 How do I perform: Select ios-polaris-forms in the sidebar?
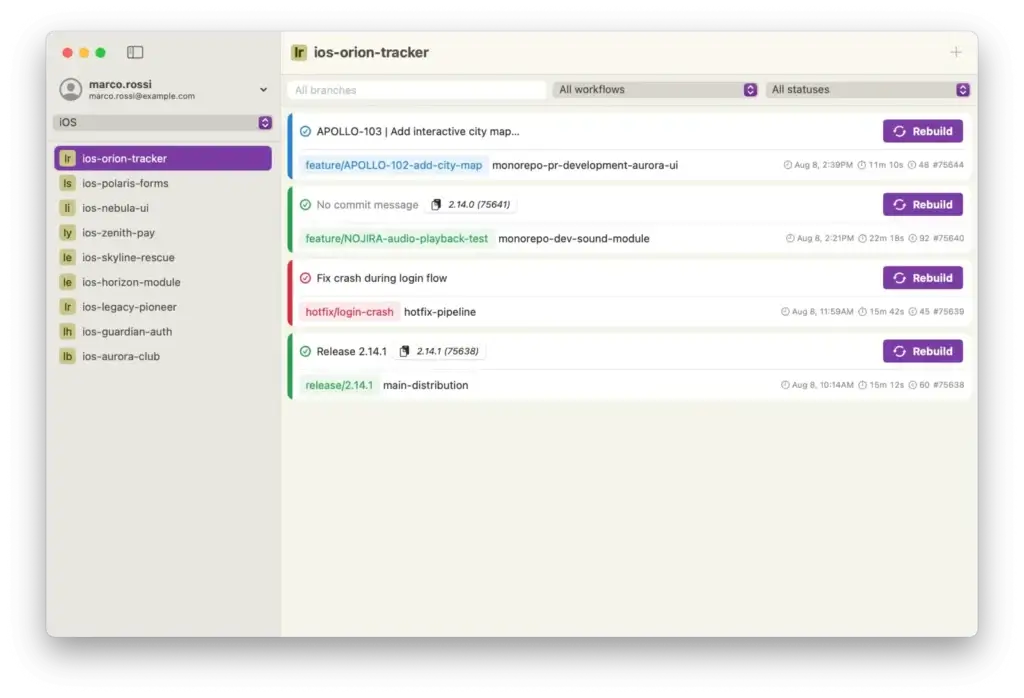pyautogui.click(x=163, y=183)
